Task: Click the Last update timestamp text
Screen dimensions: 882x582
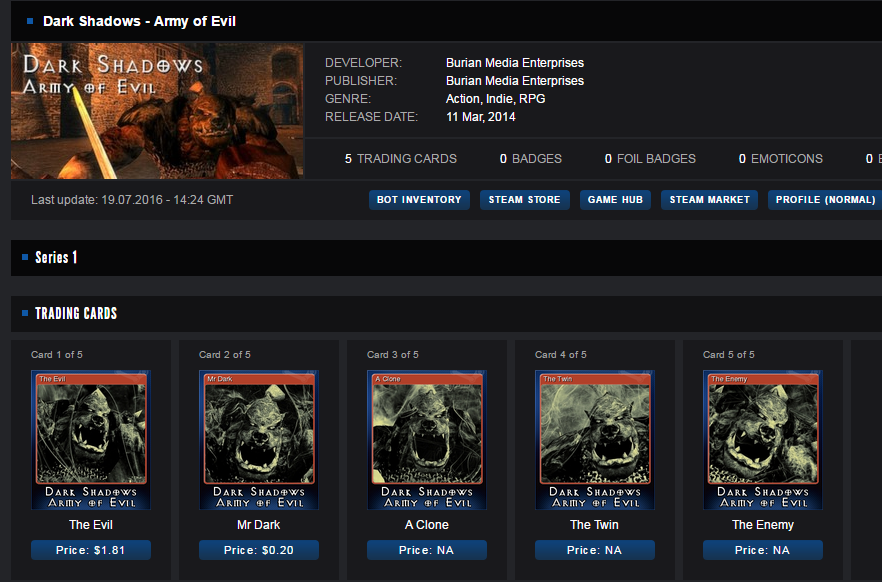Action: (x=132, y=200)
